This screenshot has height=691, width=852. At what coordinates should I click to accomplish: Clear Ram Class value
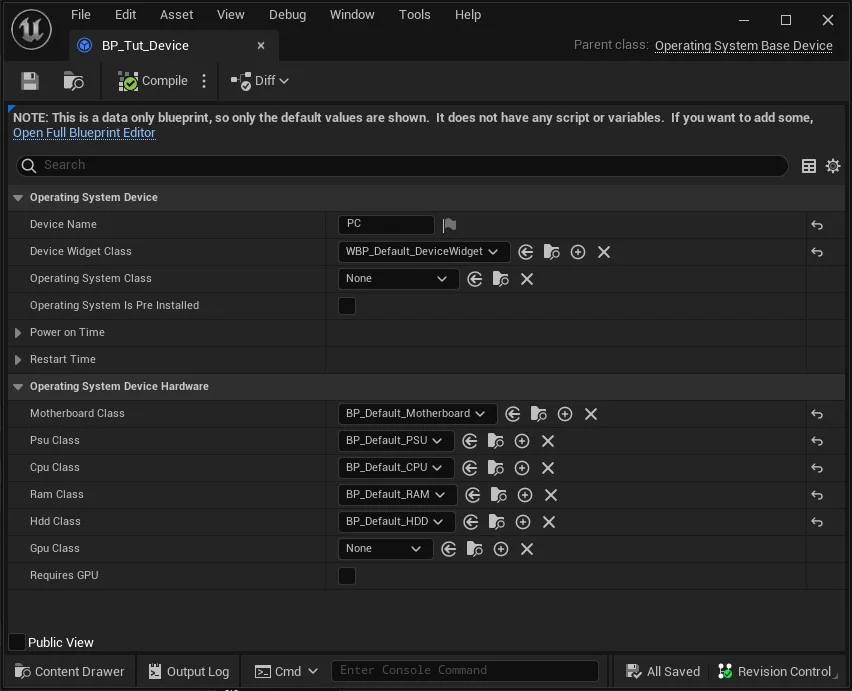(x=551, y=495)
